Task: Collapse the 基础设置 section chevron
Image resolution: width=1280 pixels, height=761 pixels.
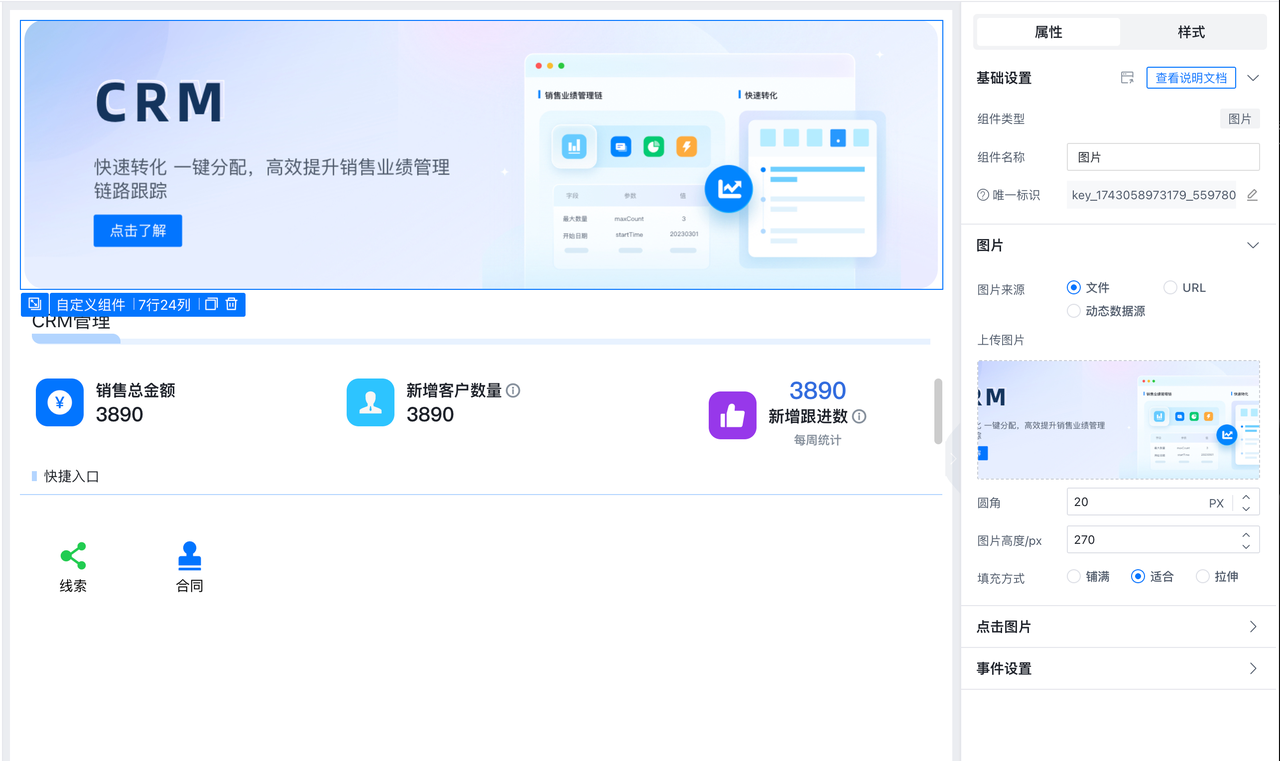Action: pyautogui.click(x=1253, y=78)
